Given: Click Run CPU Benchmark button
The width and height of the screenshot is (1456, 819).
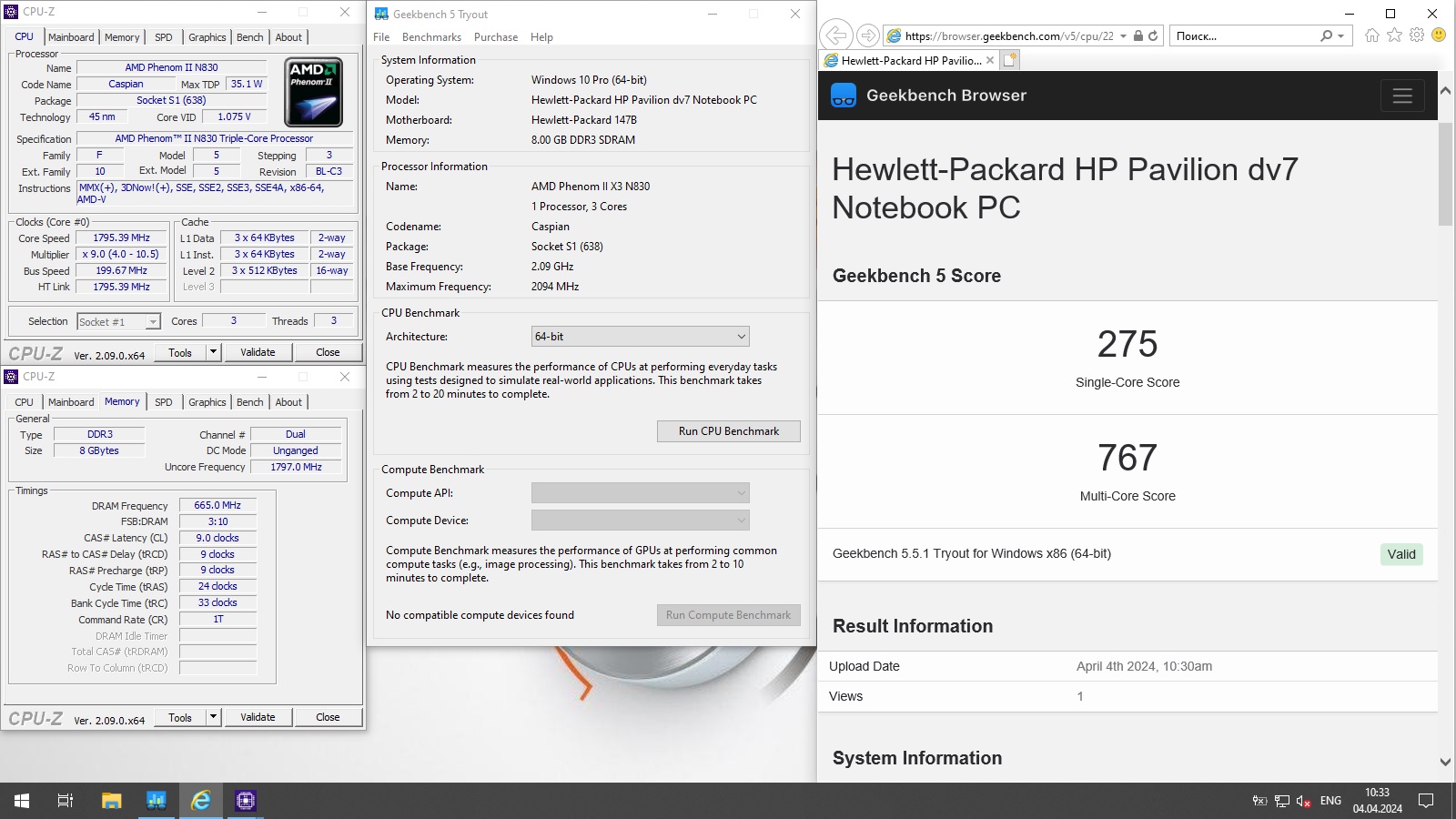Looking at the screenshot, I should click(x=729, y=431).
